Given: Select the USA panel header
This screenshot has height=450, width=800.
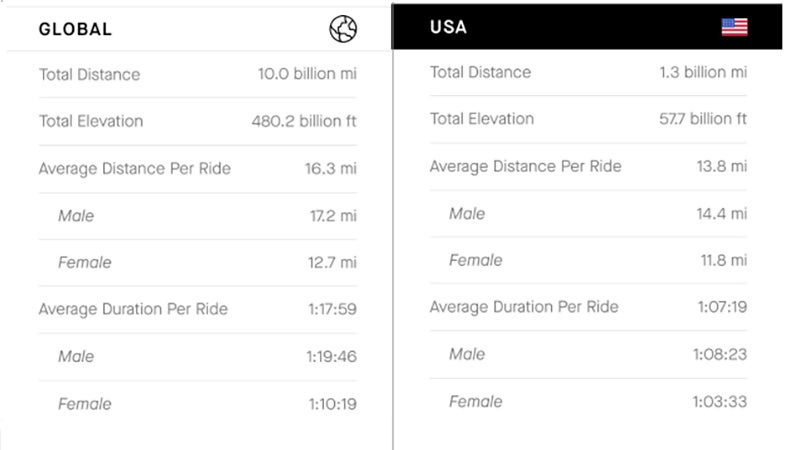Looking at the screenshot, I should [448, 27].
